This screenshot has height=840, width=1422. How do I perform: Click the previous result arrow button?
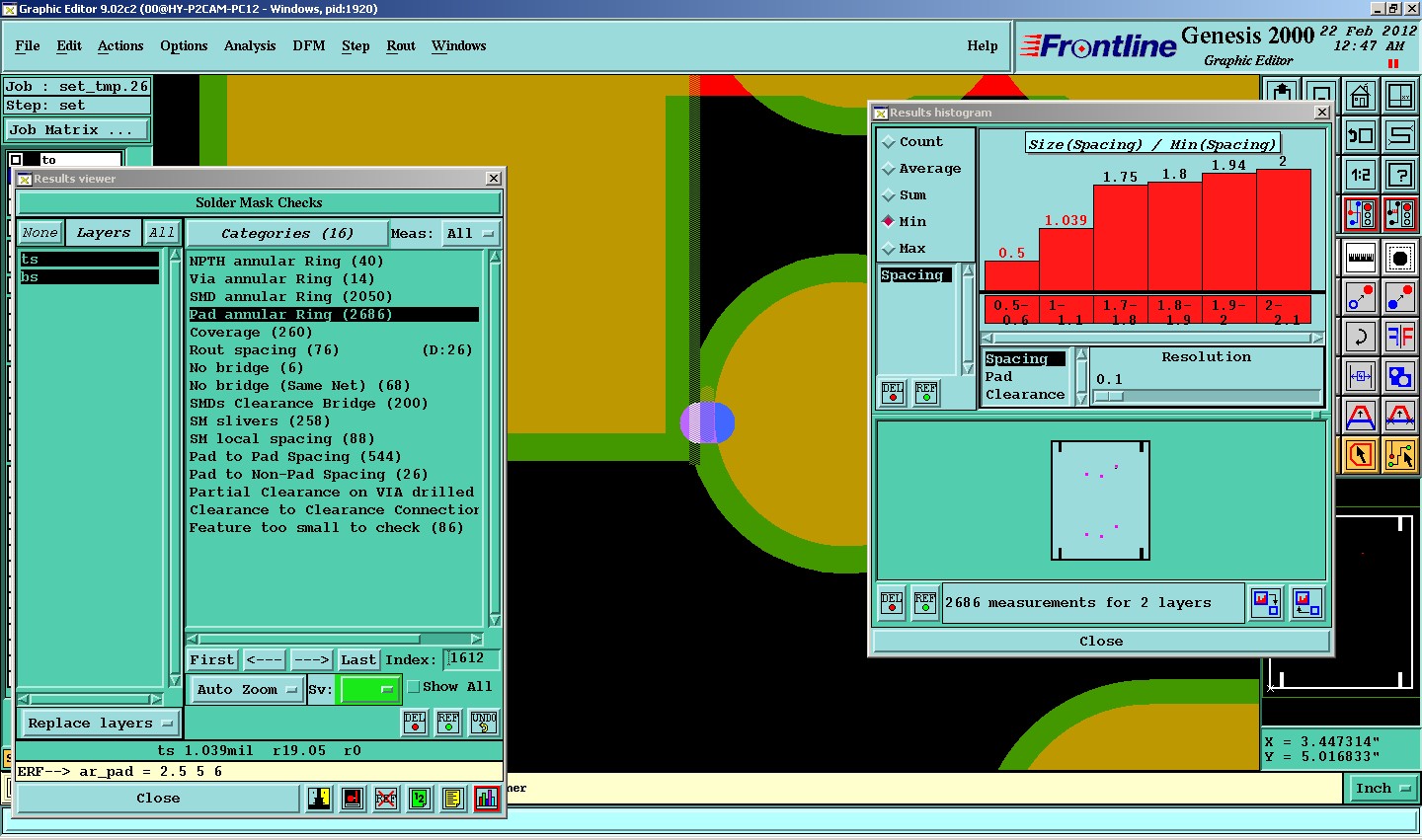[264, 659]
